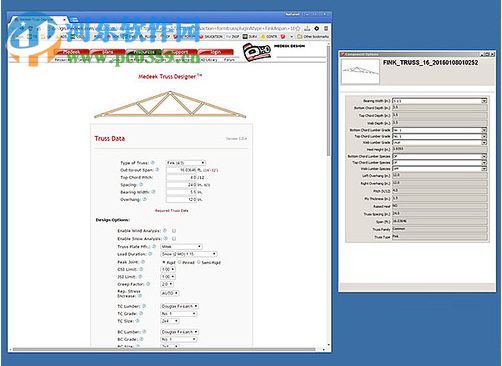Open help icon beside JSI Limit
This screenshot has height=366, width=502.
tap(140, 277)
